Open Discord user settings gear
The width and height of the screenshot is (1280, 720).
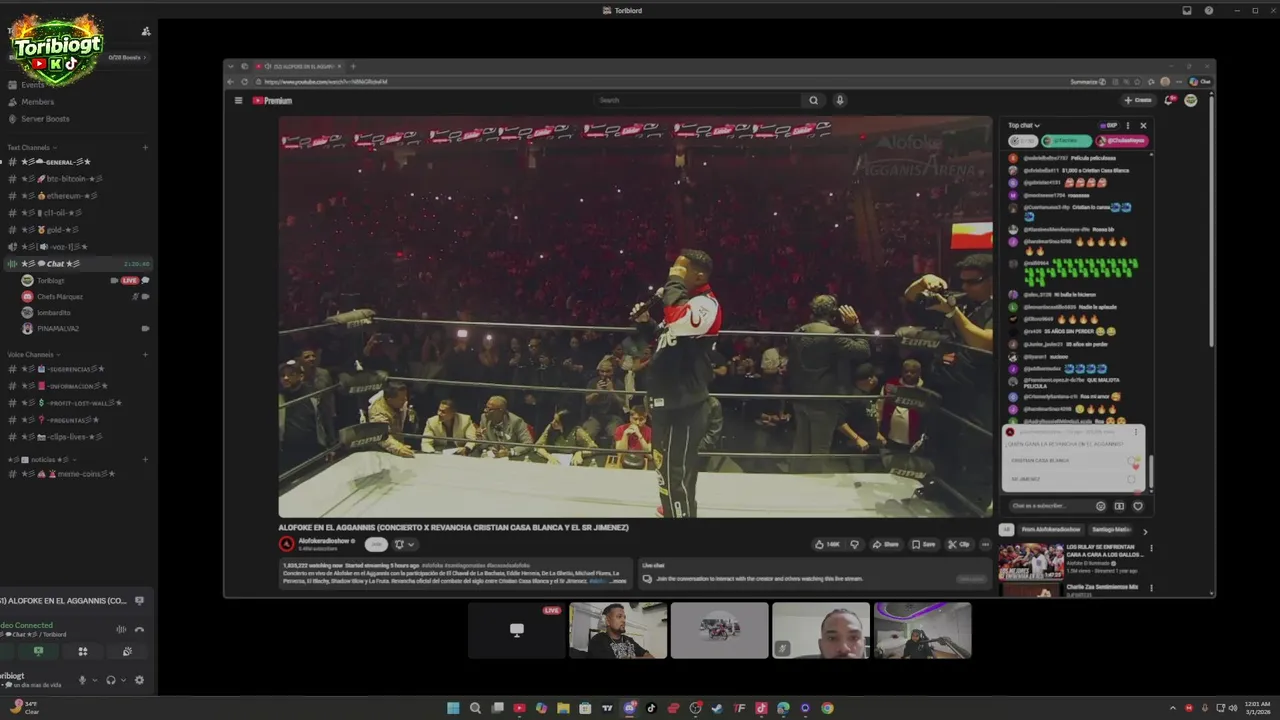(x=139, y=680)
